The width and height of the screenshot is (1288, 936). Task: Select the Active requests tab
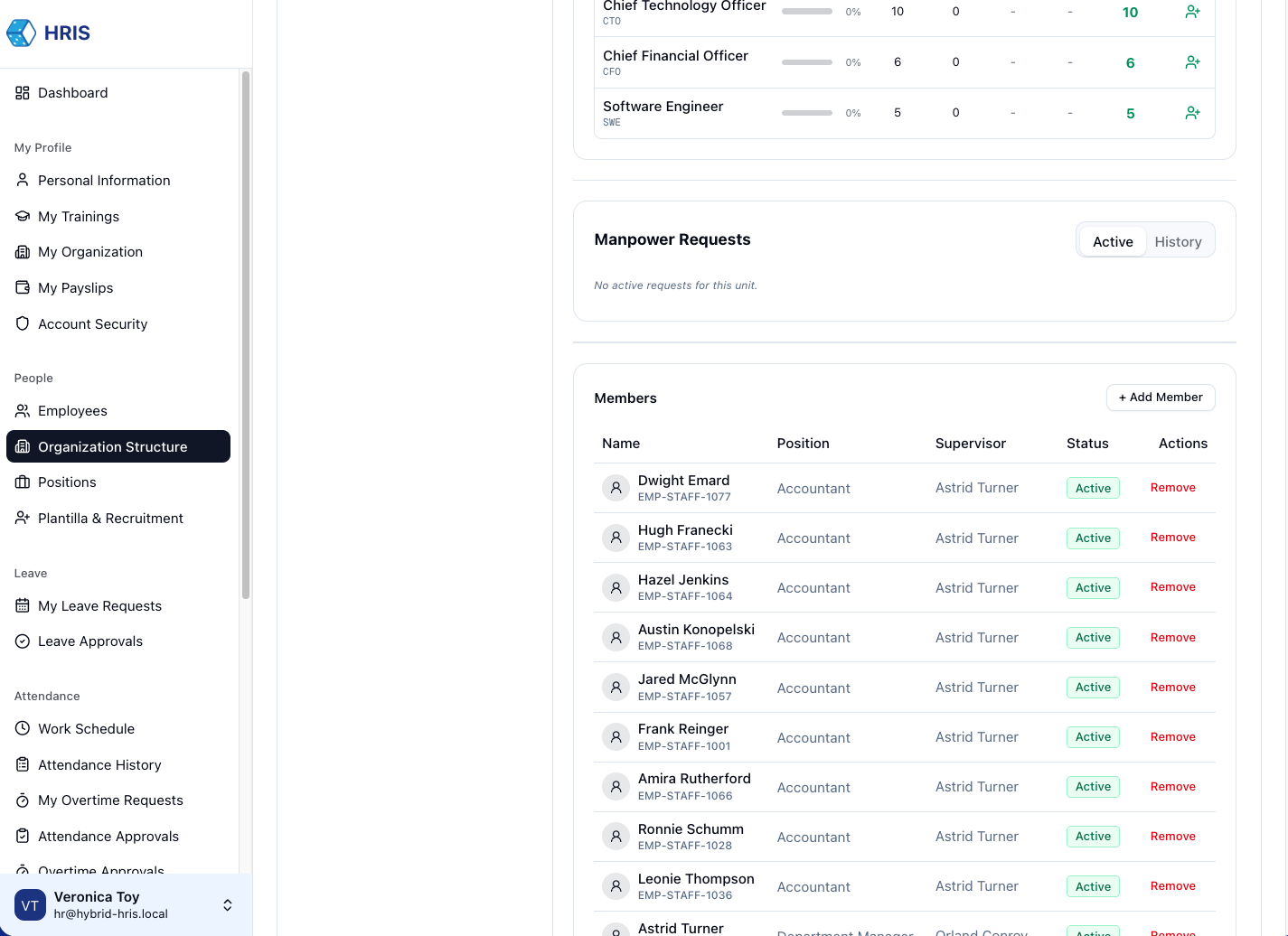[1112, 241]
